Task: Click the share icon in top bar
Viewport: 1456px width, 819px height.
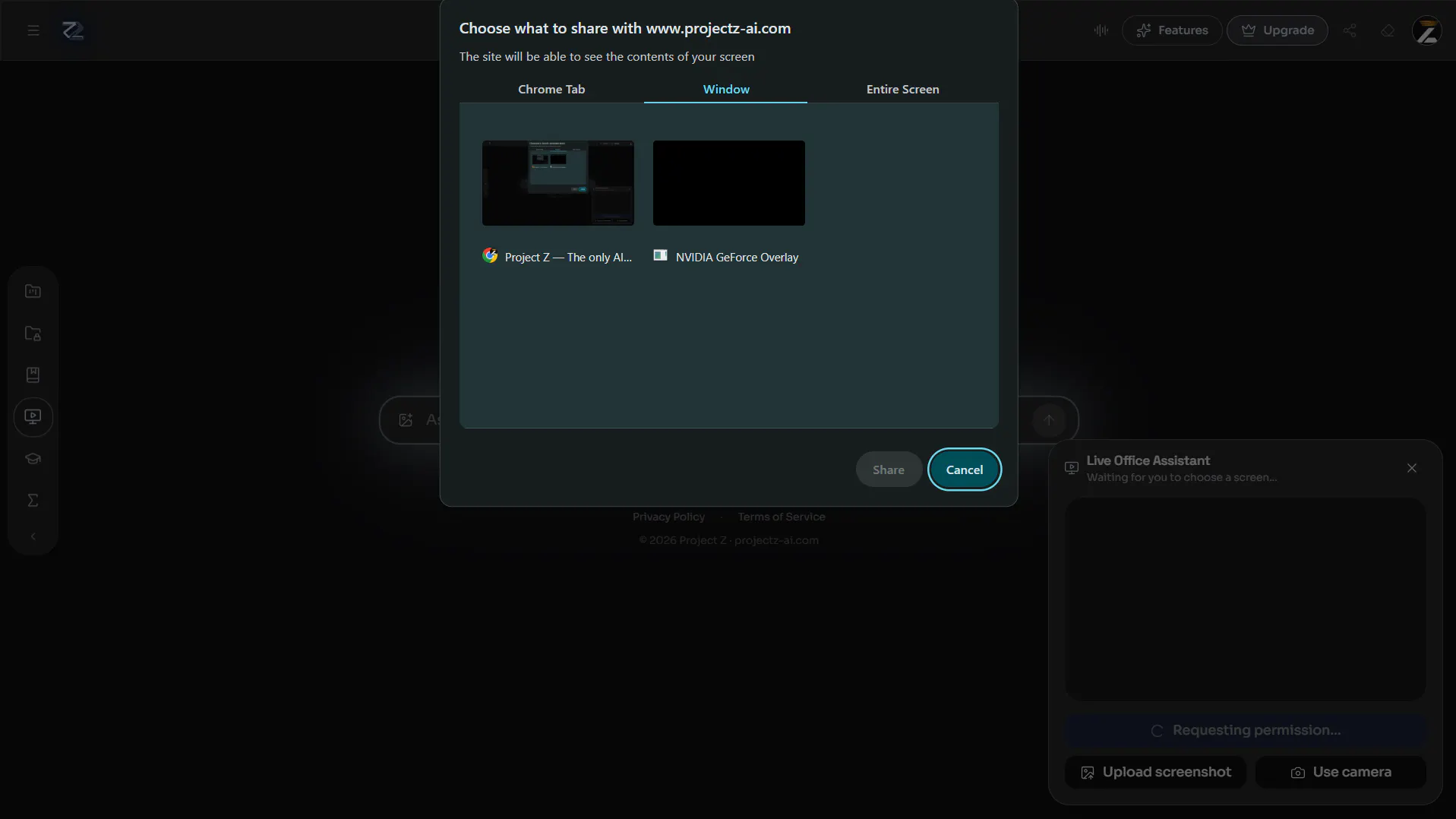Action: 1350,30
